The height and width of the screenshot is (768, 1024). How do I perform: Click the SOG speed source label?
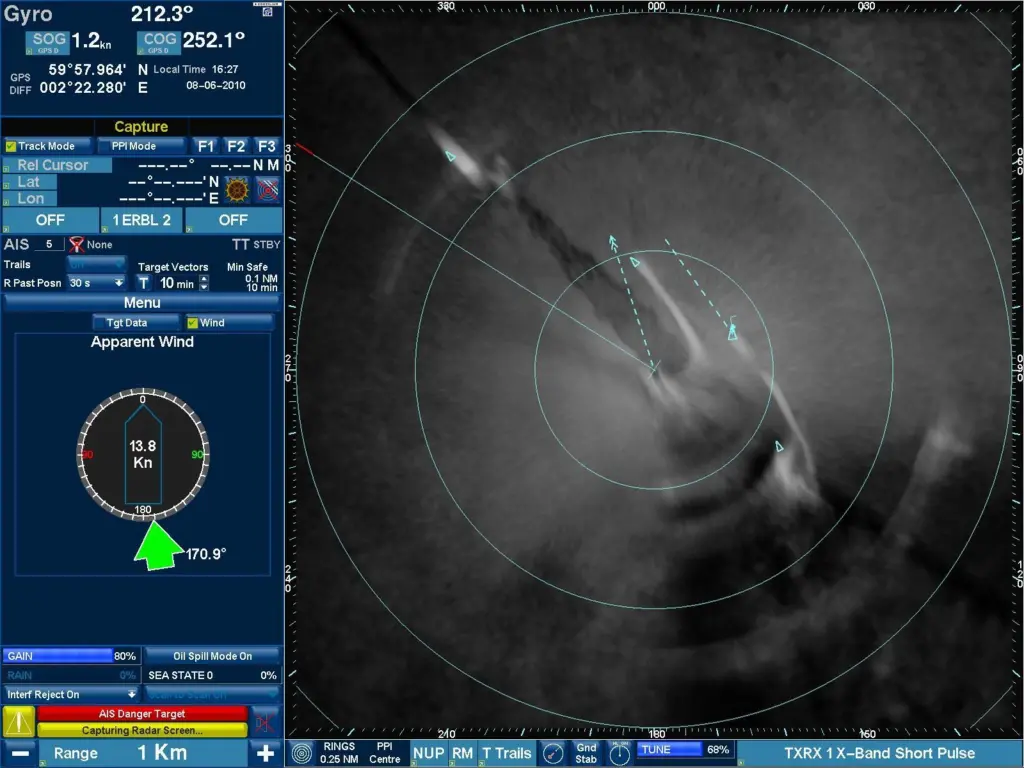click(x=49, y=42)
